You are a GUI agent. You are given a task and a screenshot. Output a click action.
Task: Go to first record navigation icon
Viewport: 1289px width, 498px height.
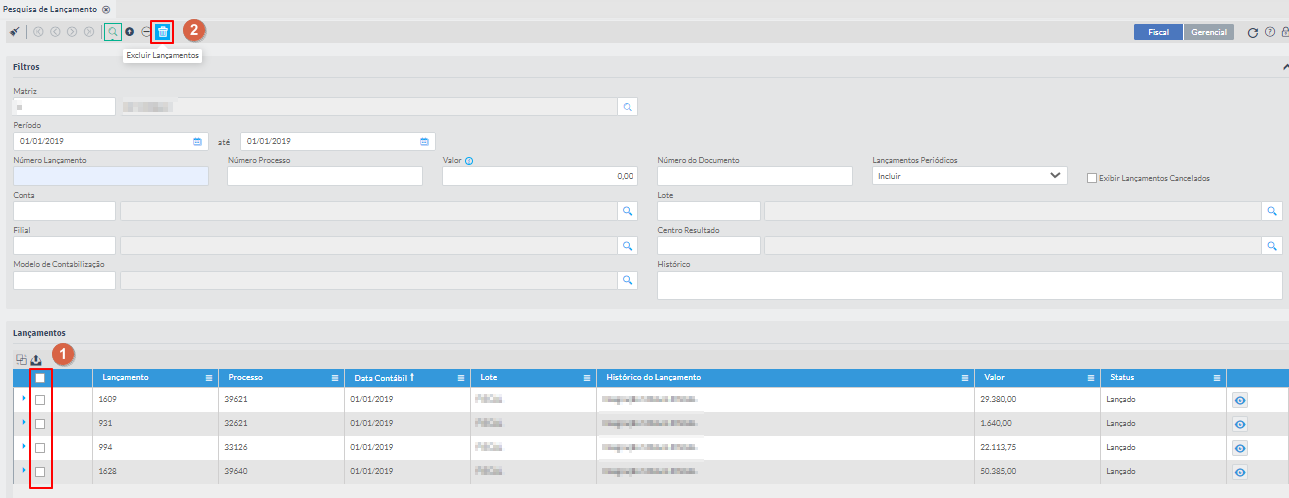(x=38, y=32)
